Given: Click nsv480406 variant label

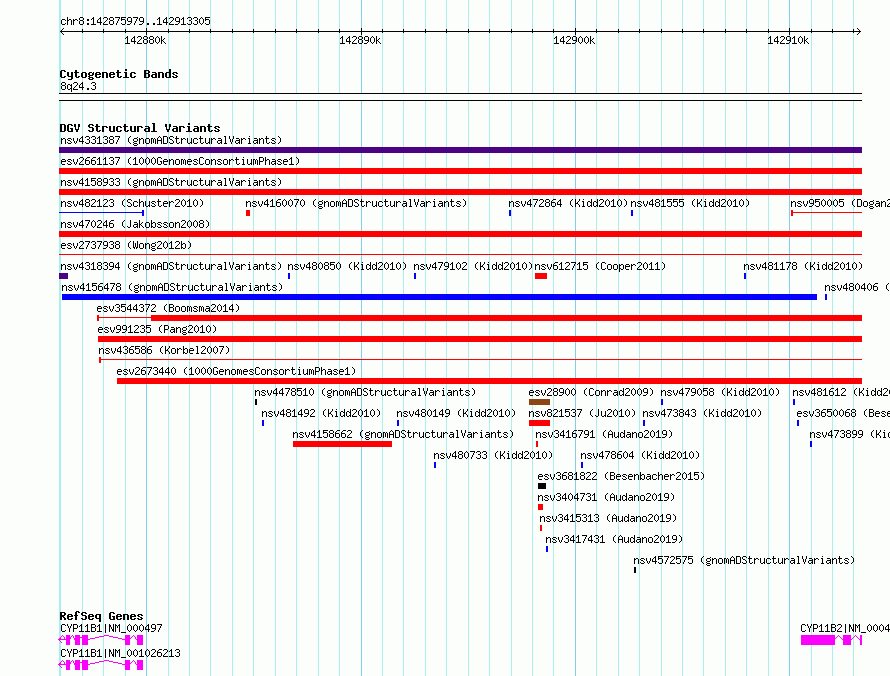Looking at the screenshot, I should coord(857,287).
